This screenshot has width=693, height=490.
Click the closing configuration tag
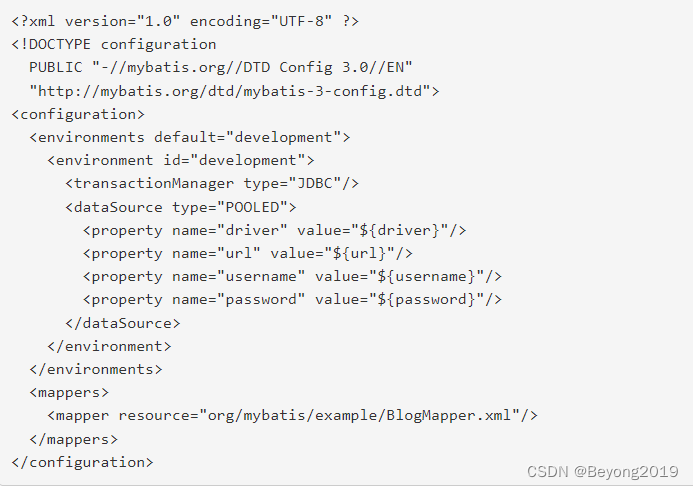83,462
